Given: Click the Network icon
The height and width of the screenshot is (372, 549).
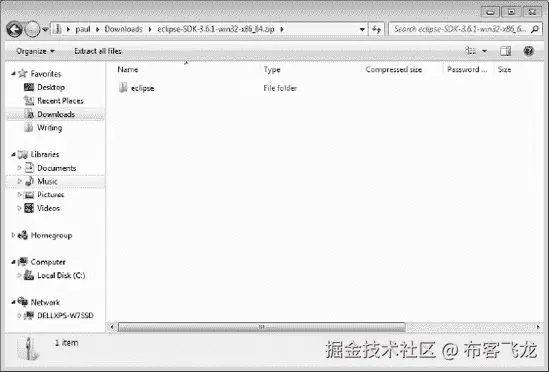Looking at the screenshot, I should [x=23, y=302].
